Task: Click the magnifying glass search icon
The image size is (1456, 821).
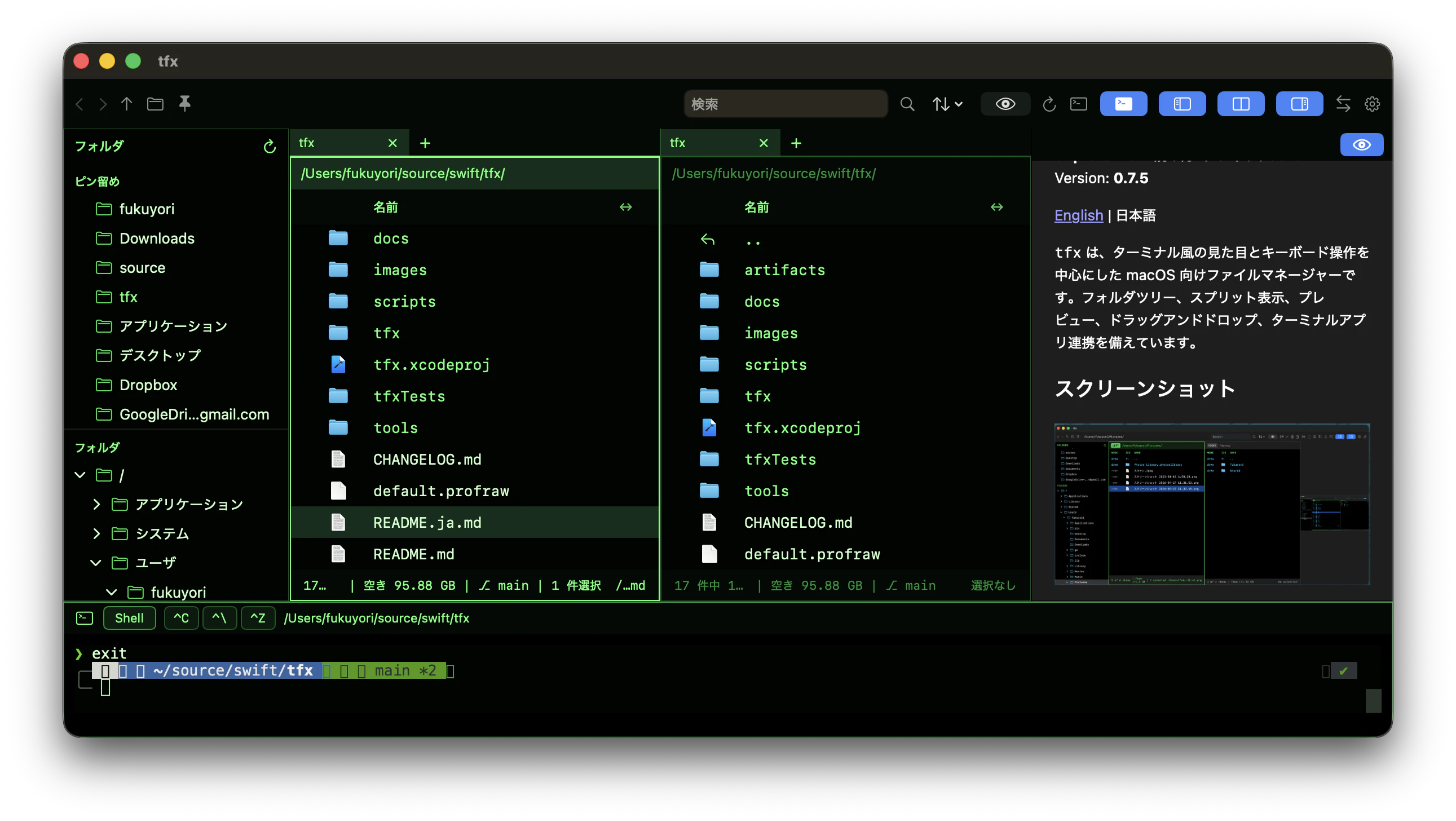Action: 907,104
